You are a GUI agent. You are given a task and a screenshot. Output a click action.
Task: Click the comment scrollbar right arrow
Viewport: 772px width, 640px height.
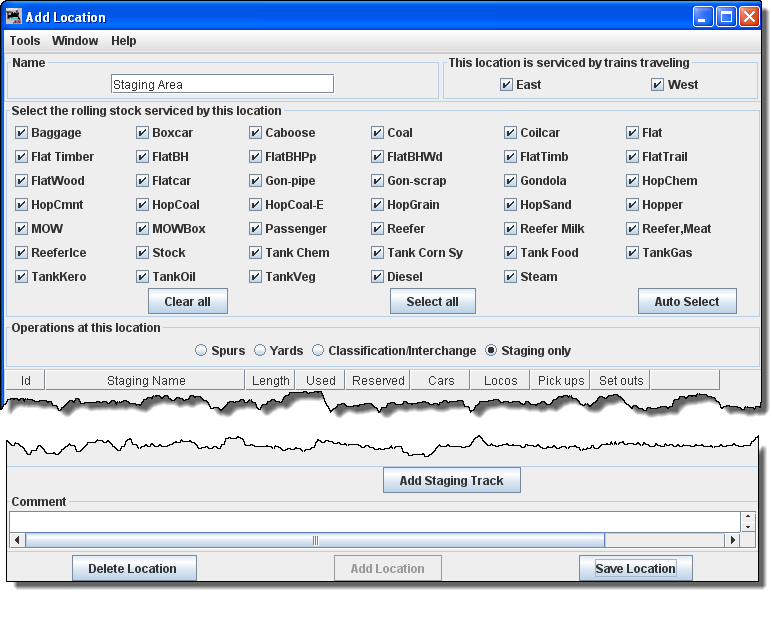pos(732,540)
